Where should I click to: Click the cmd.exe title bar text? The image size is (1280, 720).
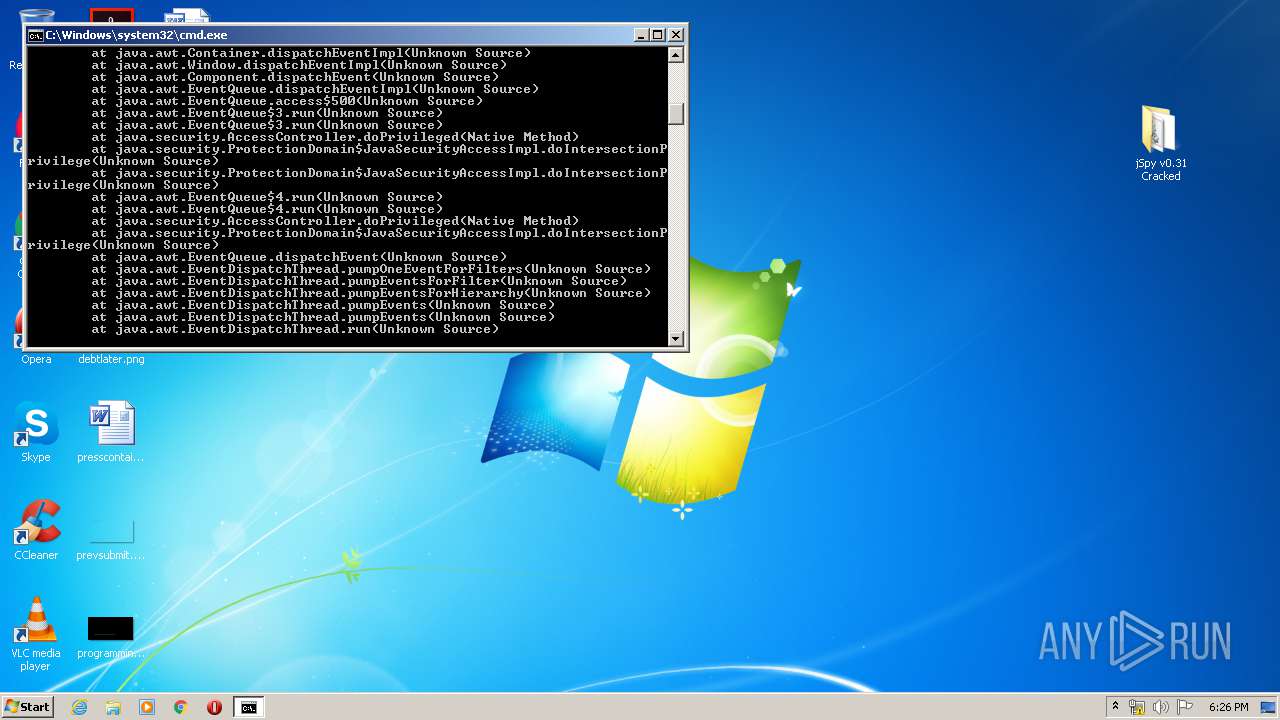[137, 35]
